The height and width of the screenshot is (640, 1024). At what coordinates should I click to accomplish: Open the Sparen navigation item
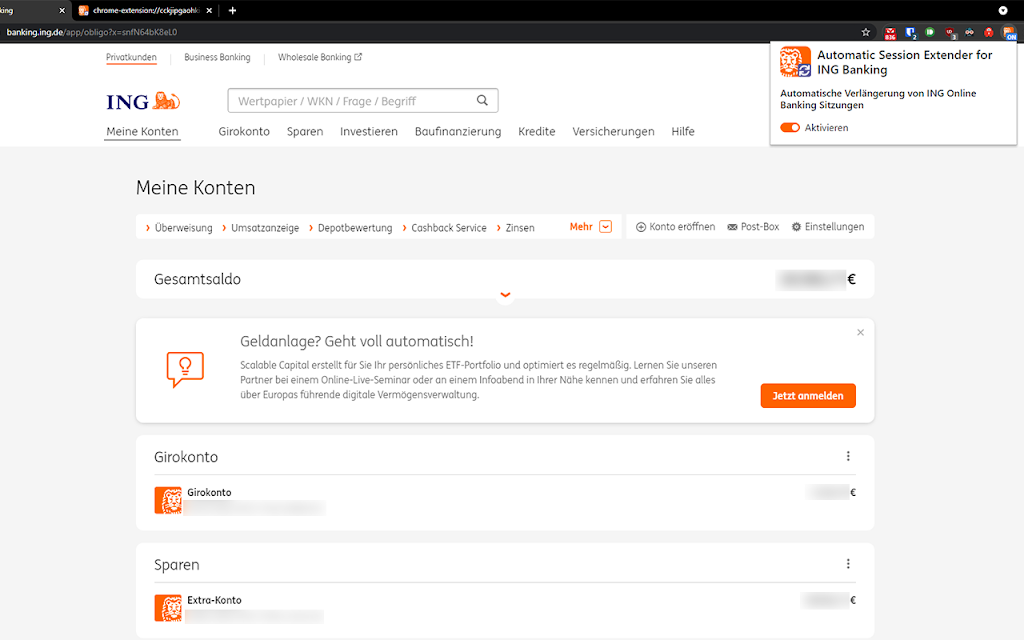click(305, 131)
